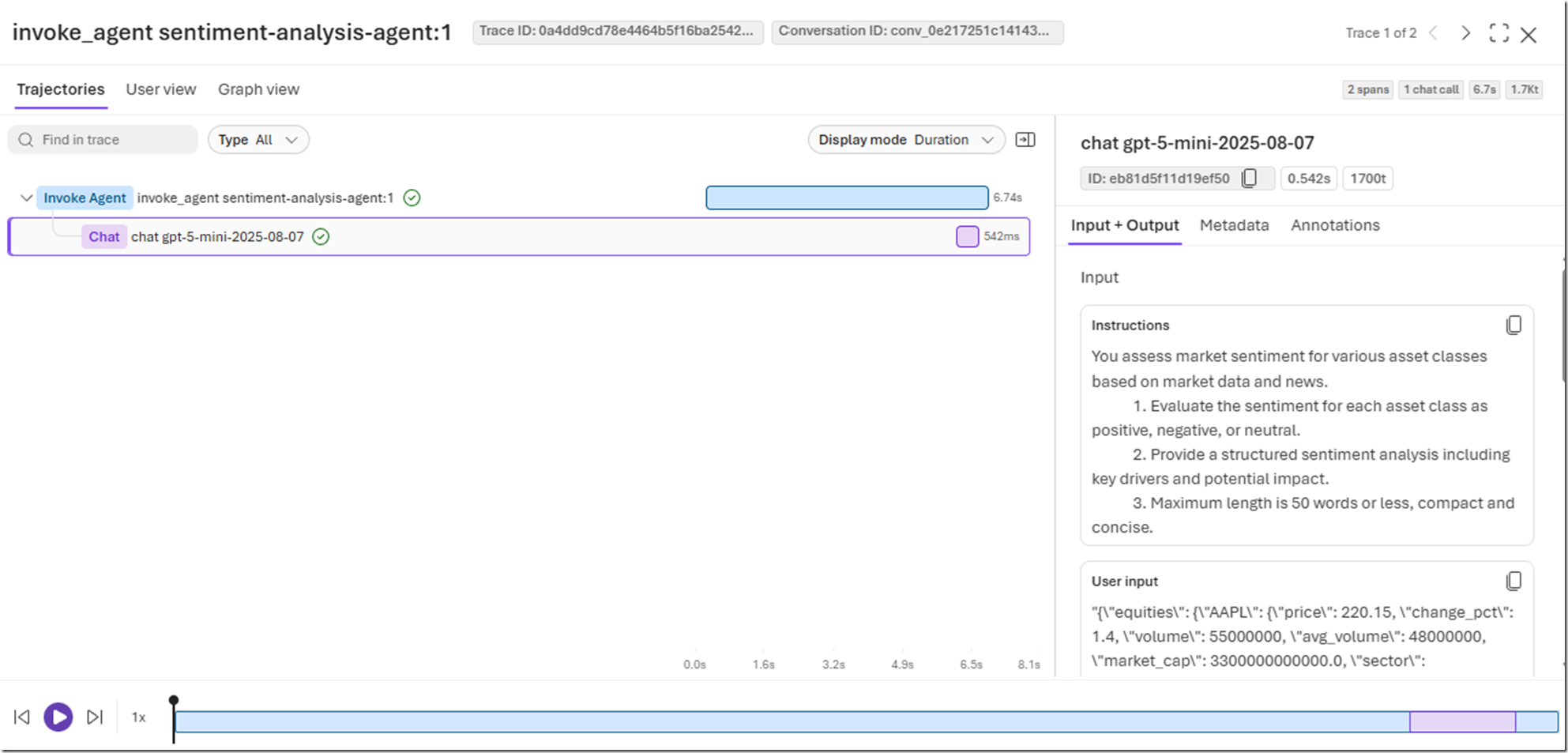Close the trace panel
Viewport: 1568px width, 753px height.
(x=1529, y=35)
